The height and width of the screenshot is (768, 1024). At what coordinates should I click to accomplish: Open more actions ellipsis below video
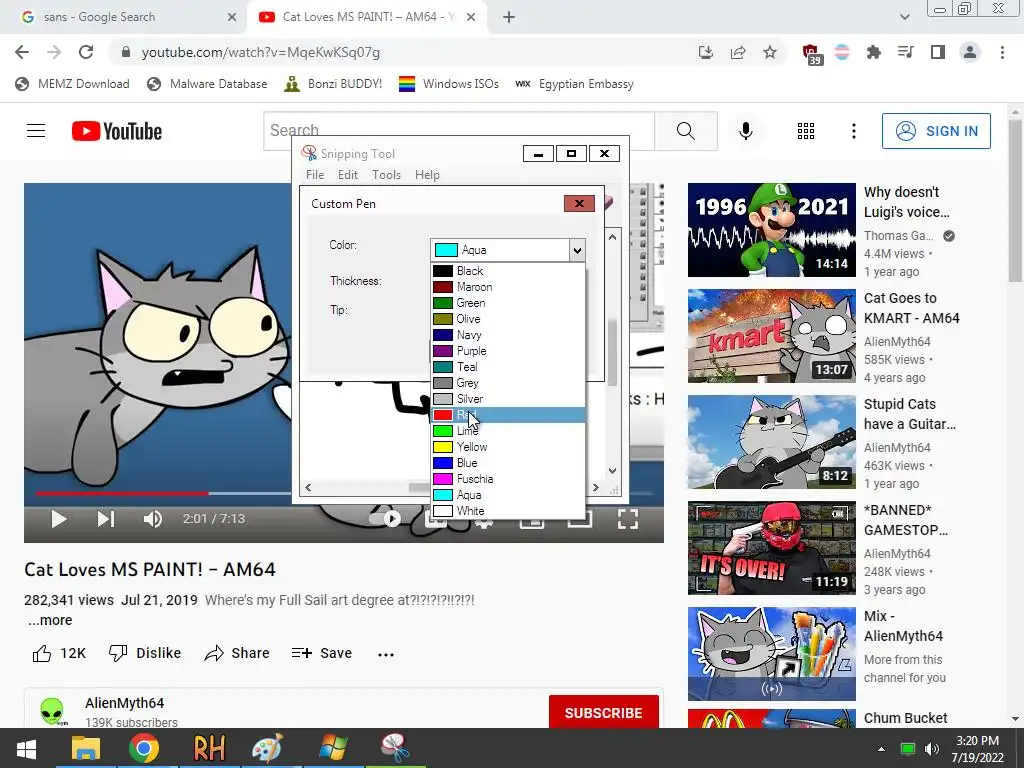(x=386, y=654)
